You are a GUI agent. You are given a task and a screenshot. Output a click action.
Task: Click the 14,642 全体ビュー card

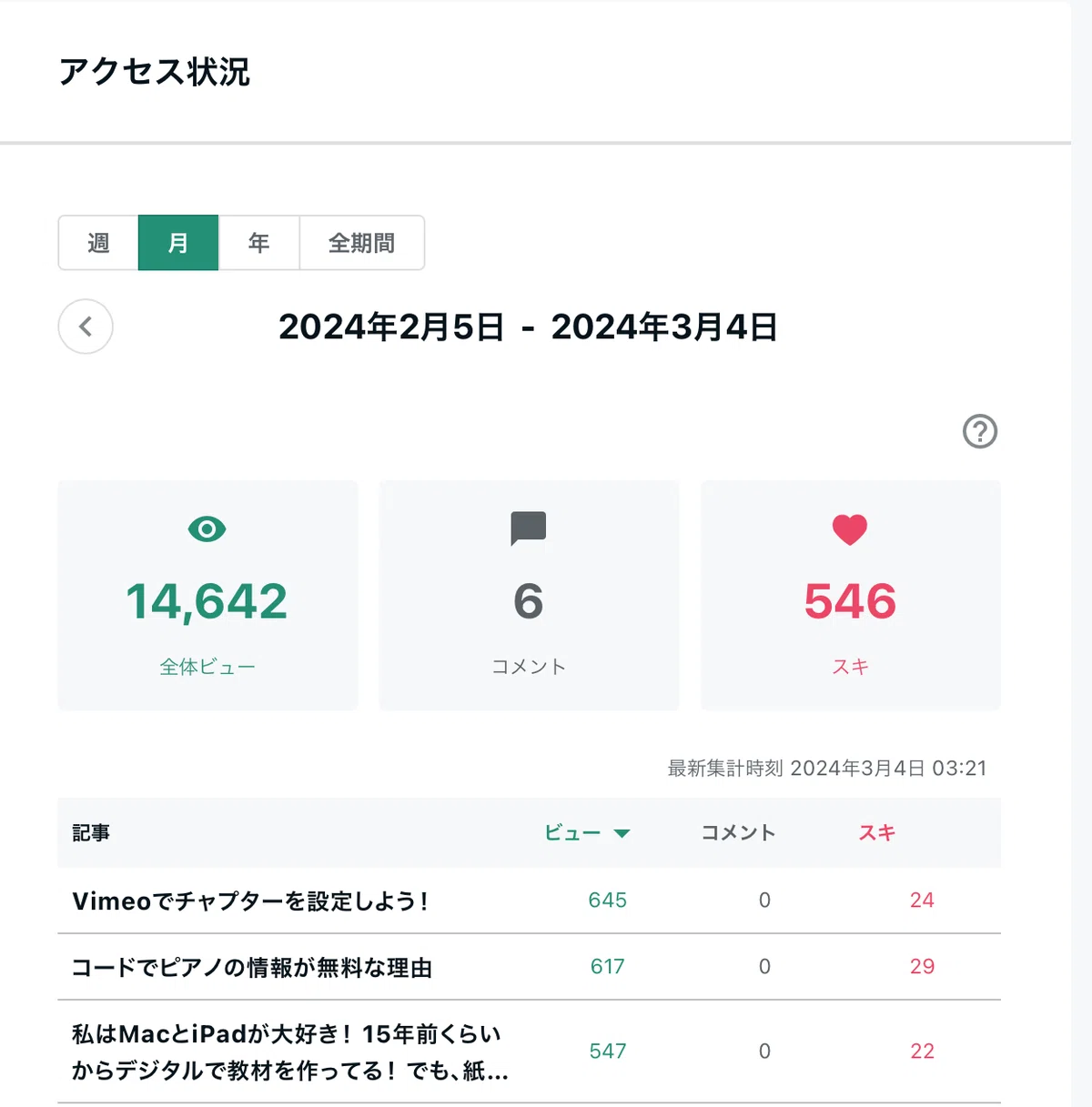click(207, 595)
